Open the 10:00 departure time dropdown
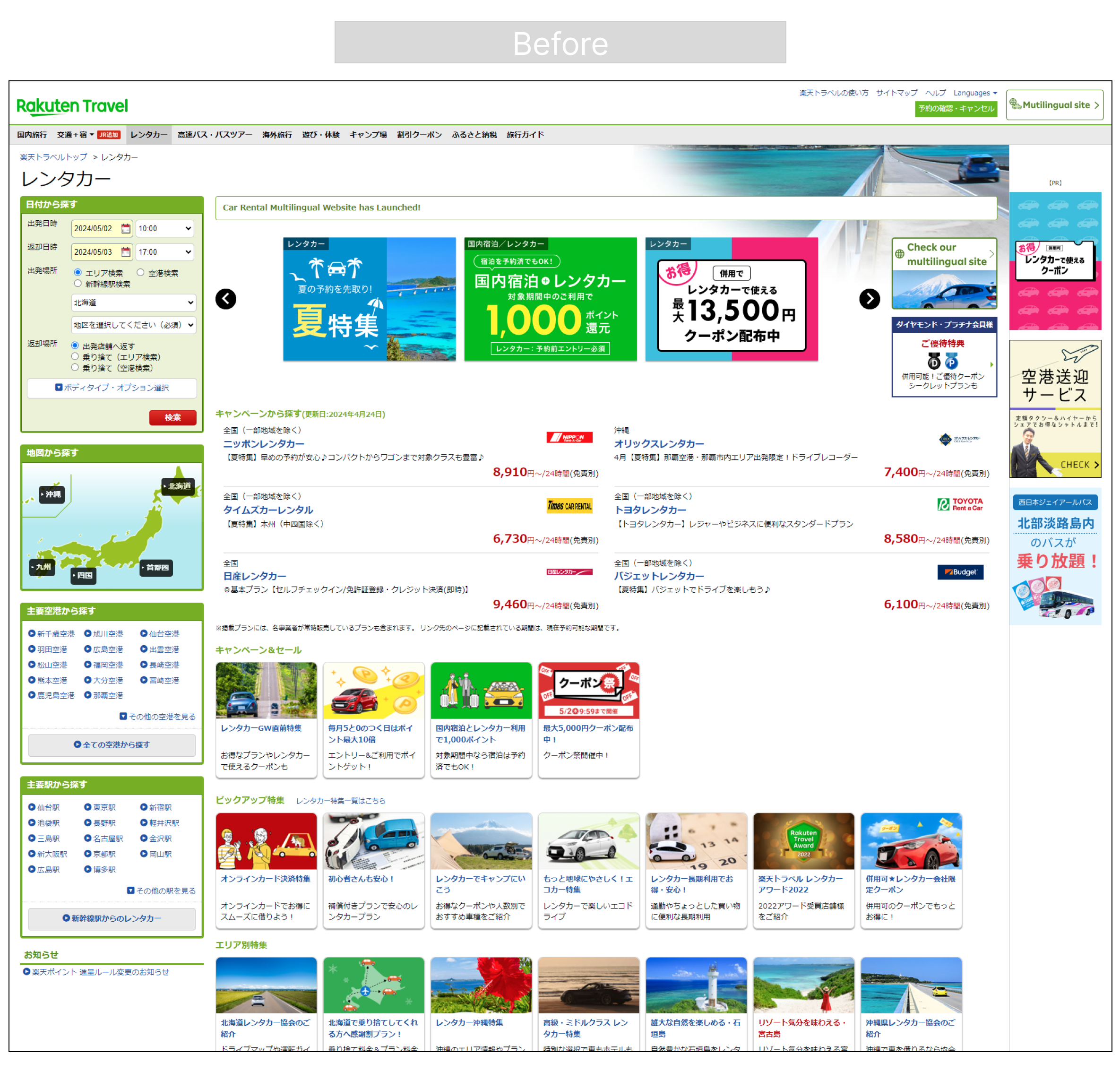This screenshot has height=1072, width=1120. click(165, 229)
